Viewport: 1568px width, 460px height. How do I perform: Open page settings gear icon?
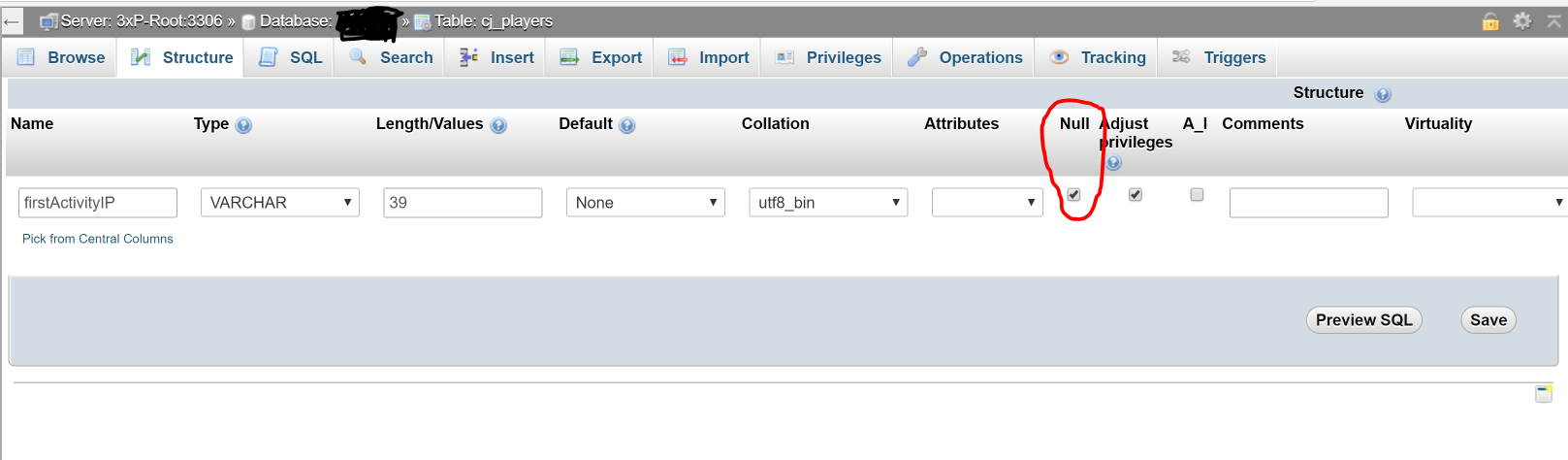pyautogui.click(x=1522, y=20)
